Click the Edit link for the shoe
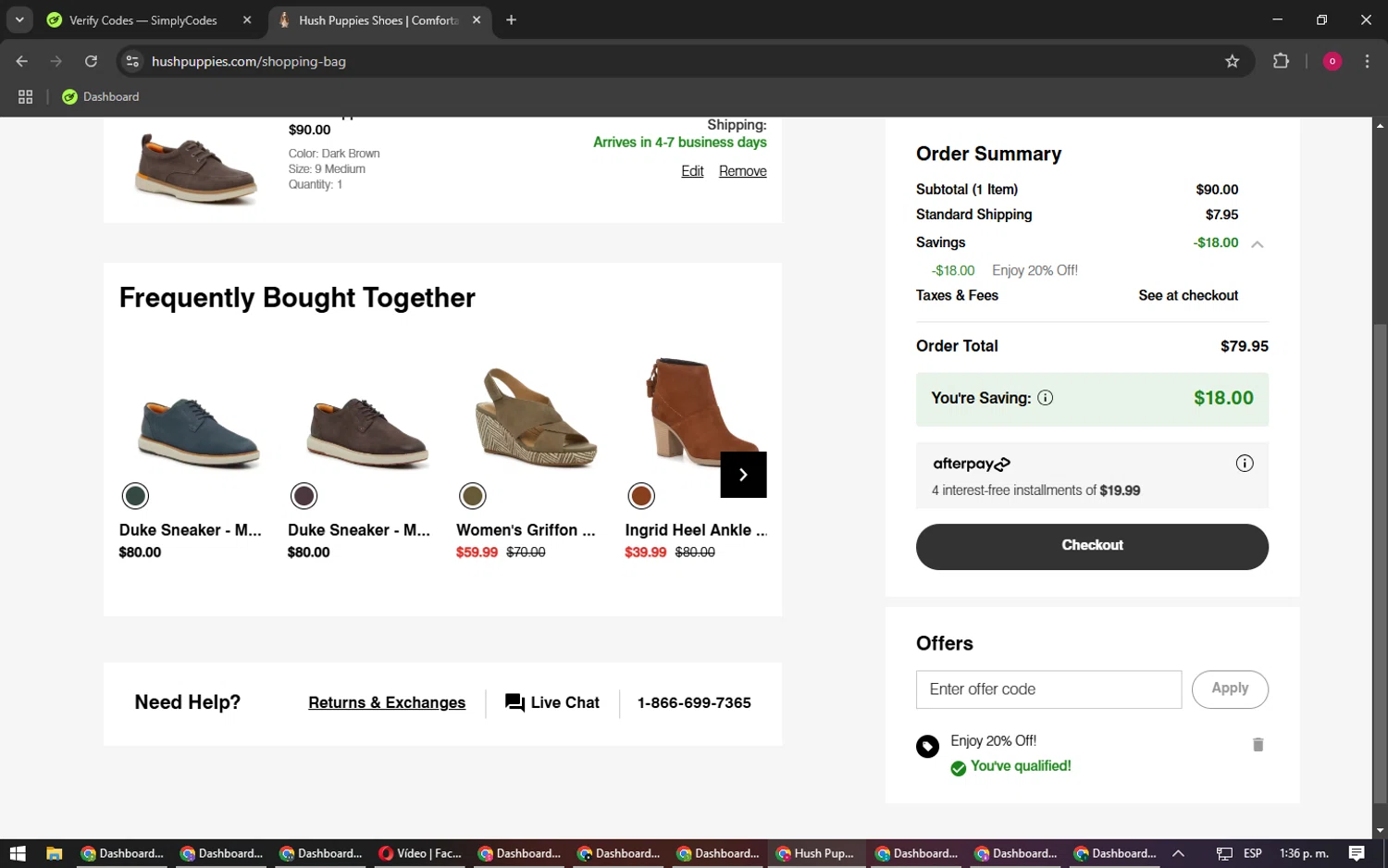 tap(692, 171)
